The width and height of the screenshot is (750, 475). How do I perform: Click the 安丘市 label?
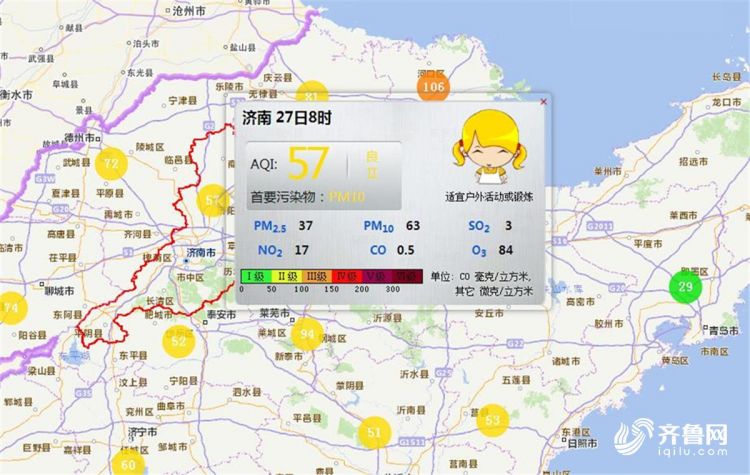pyautogui.click(x=489, y=313)
